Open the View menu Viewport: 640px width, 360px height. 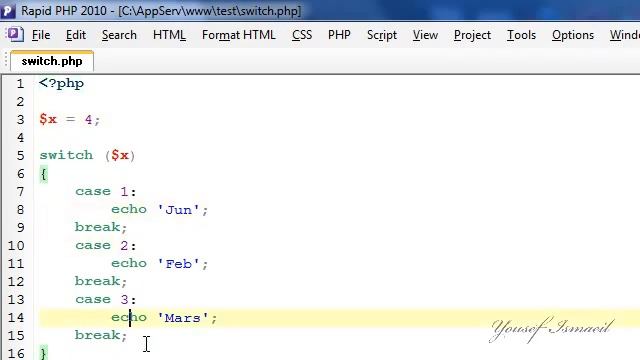[x=425, y=35]
